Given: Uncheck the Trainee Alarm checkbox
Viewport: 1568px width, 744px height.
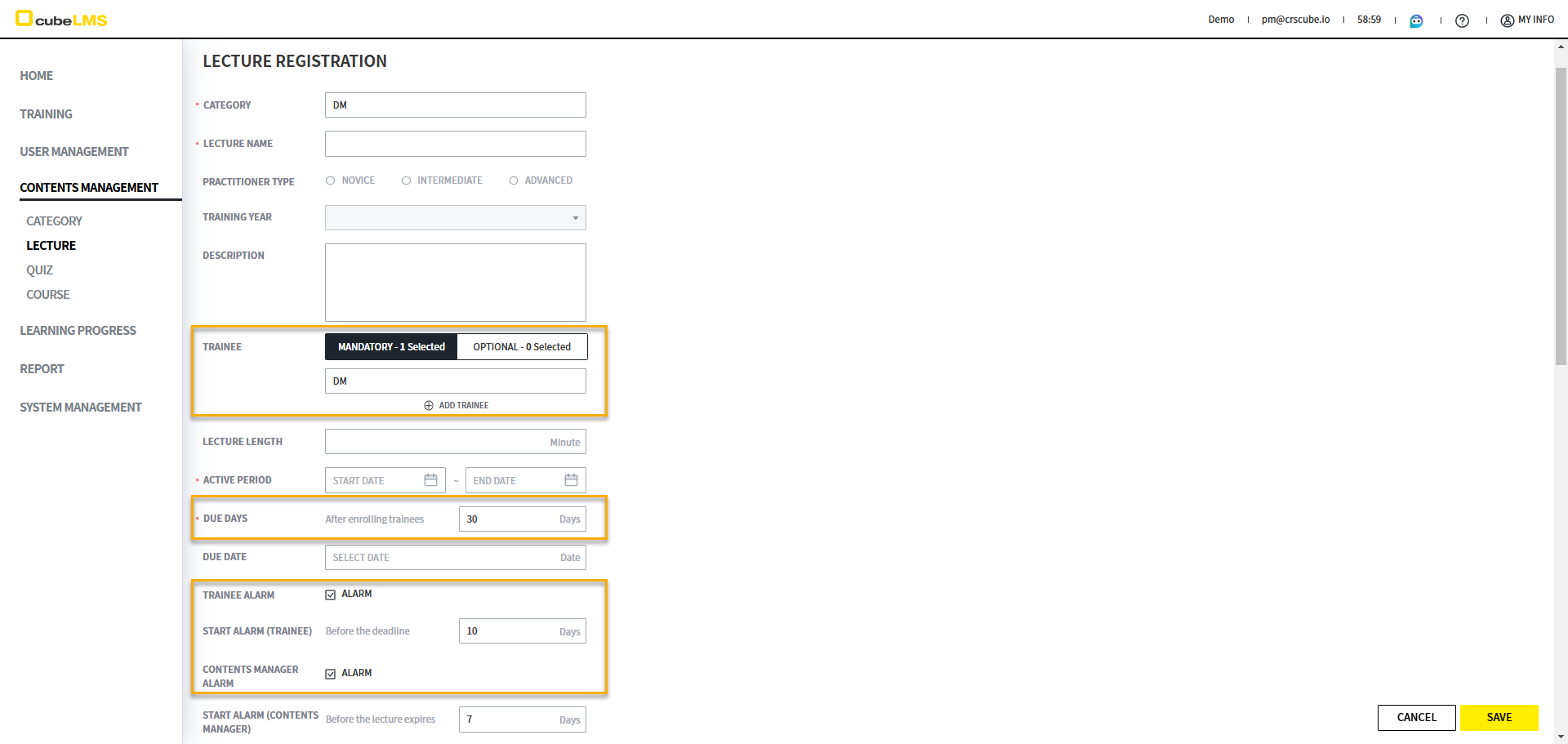Looking at the screenshot, I should 331,595.
